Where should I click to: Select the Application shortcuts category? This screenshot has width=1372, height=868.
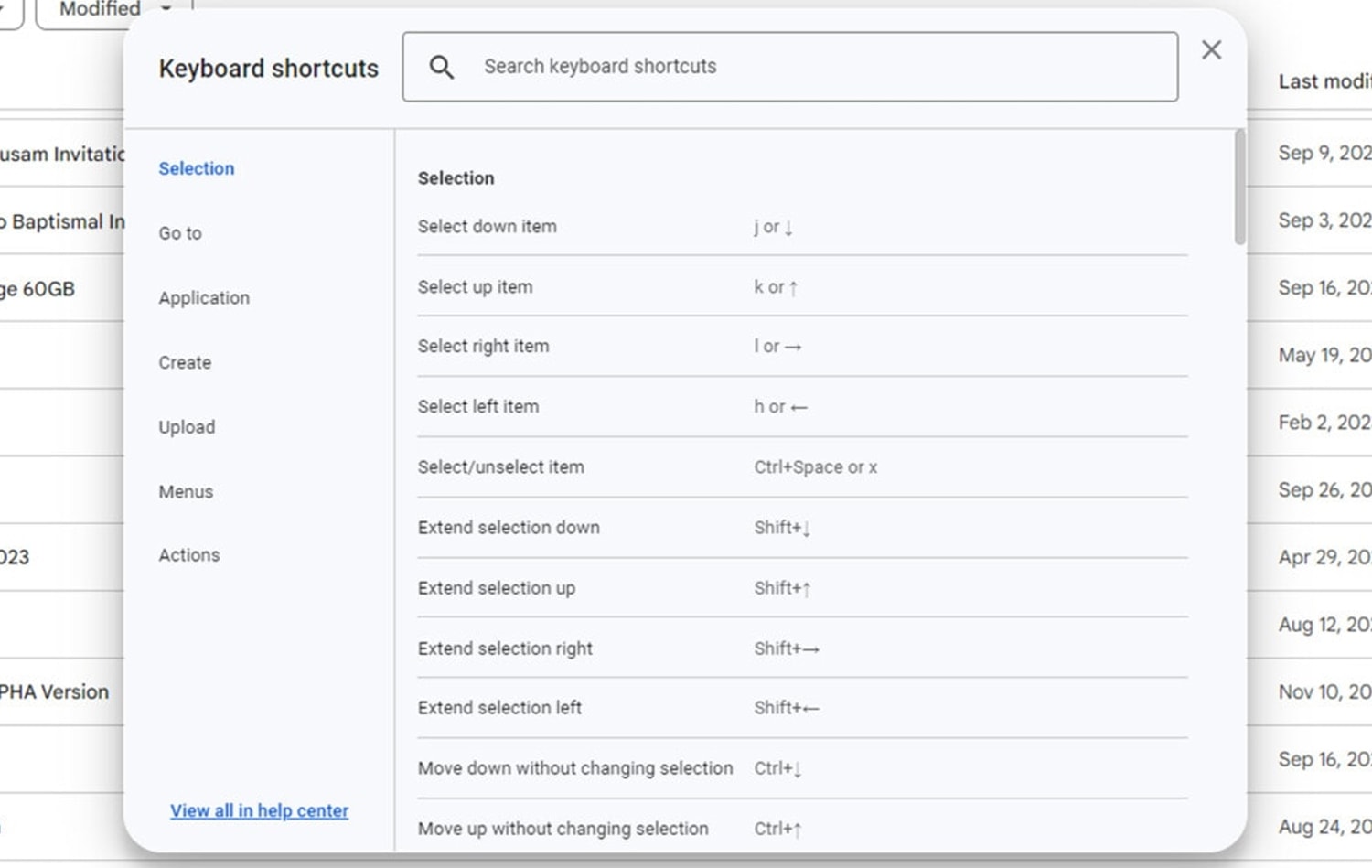(204, 297)
